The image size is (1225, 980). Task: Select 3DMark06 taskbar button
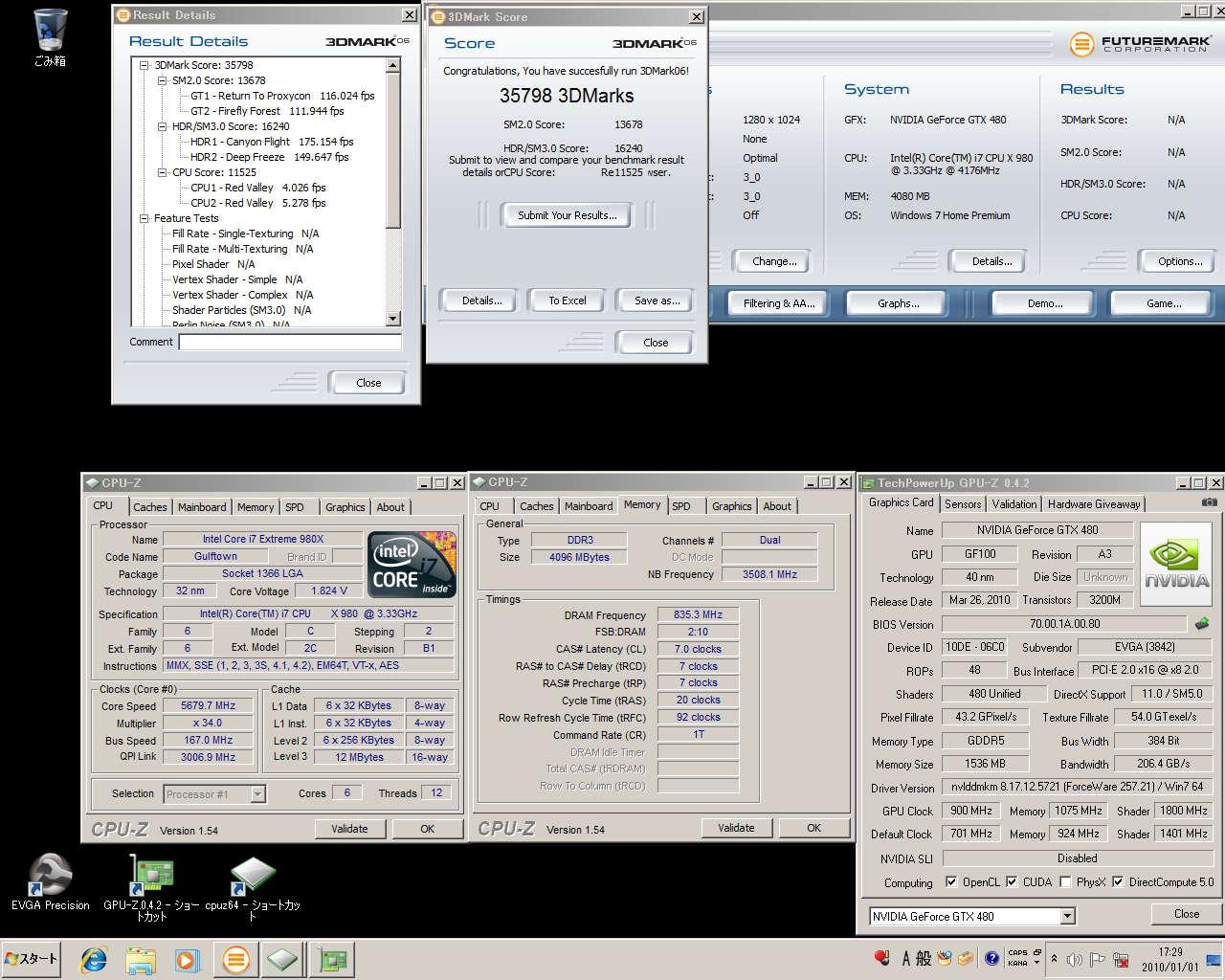235,960
